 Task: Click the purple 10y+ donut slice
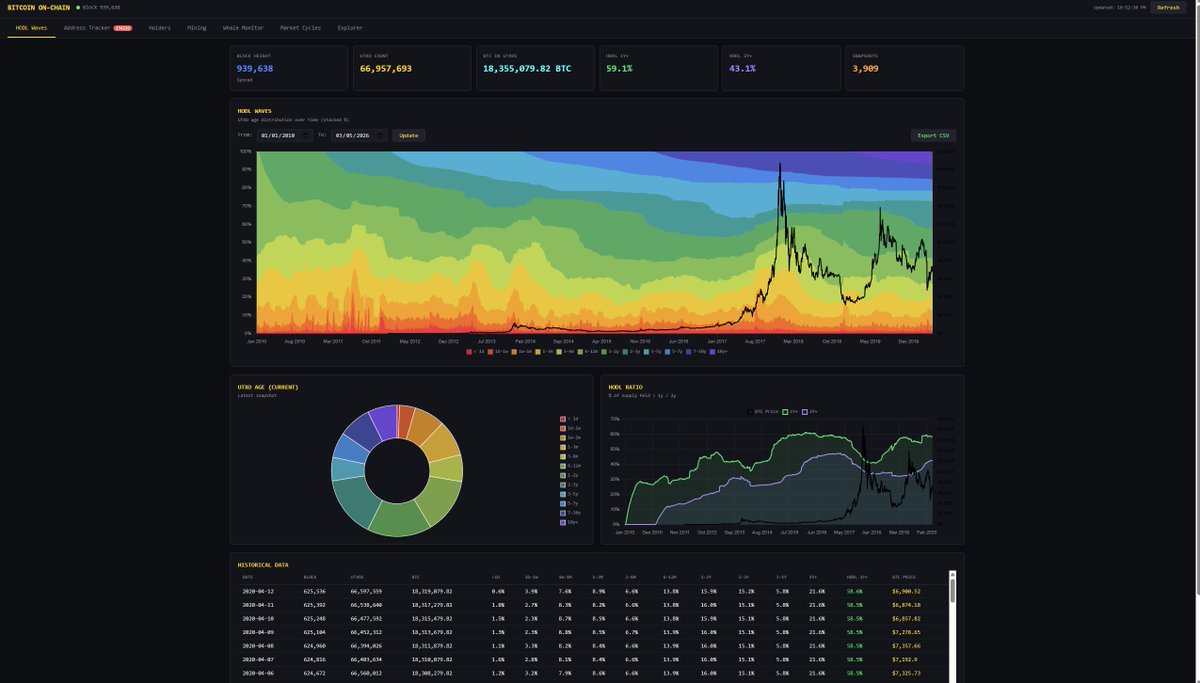(x=383, y=422)
